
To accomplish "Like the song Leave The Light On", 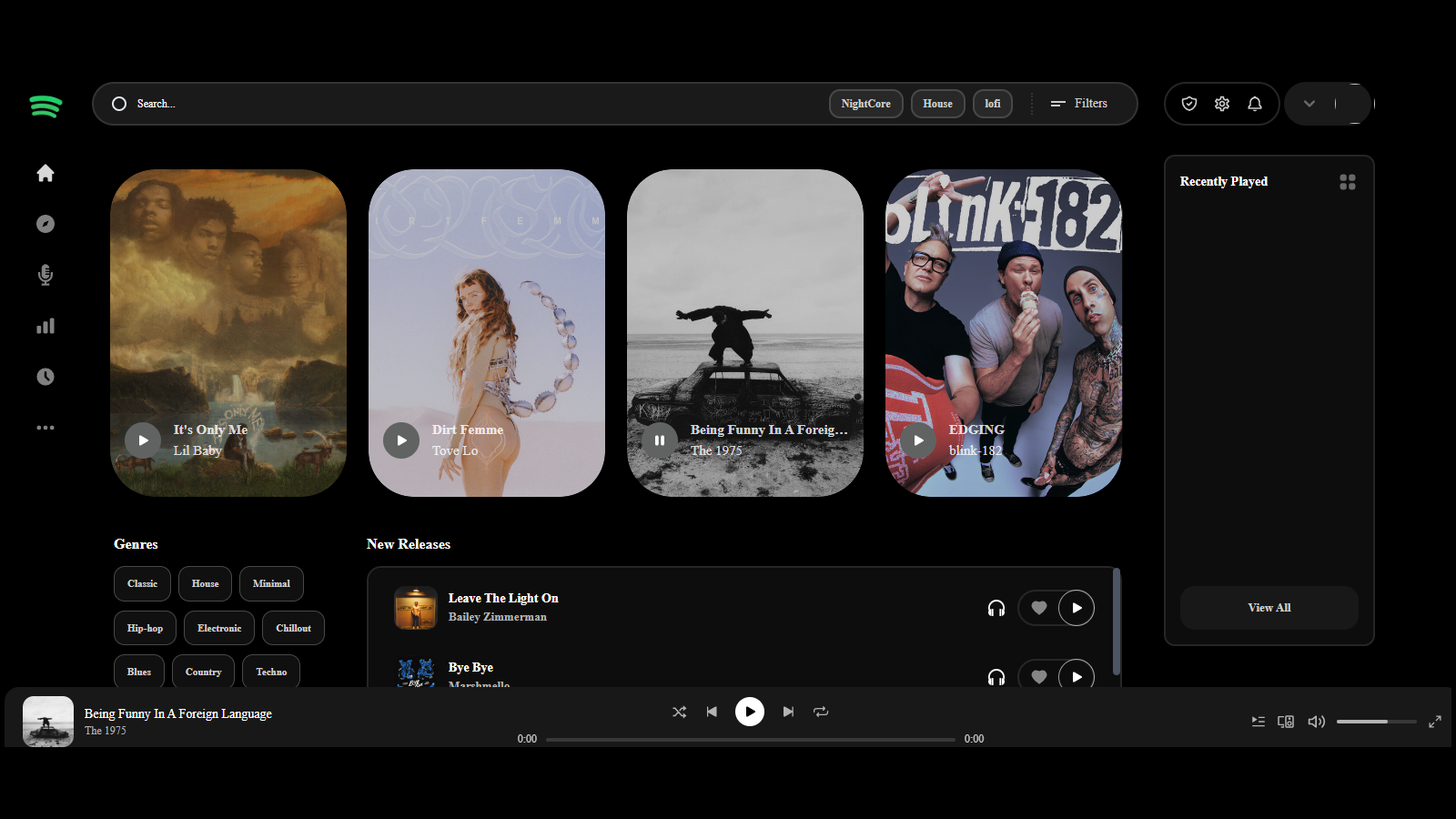I will tap(1038, 608).
